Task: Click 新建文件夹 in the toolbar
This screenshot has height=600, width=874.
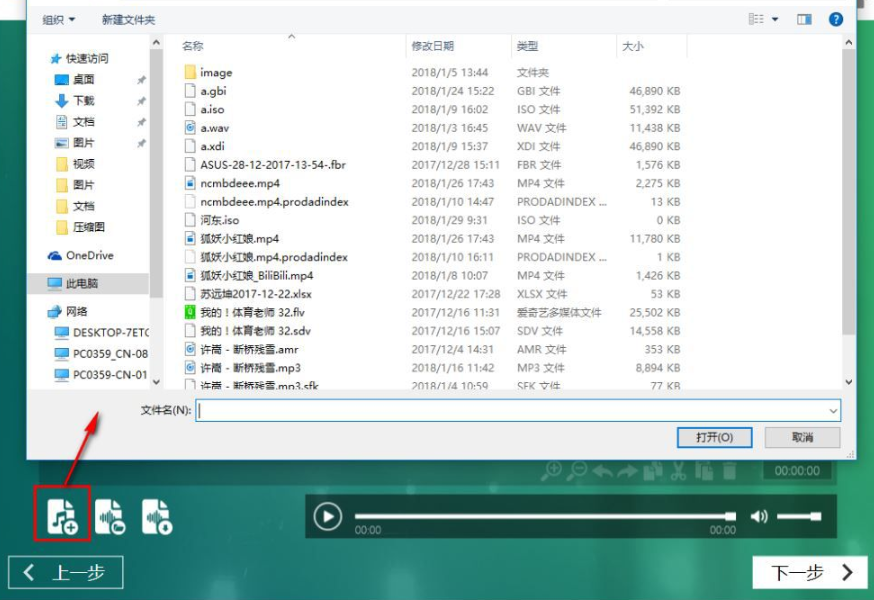Action: coord(128,19)
